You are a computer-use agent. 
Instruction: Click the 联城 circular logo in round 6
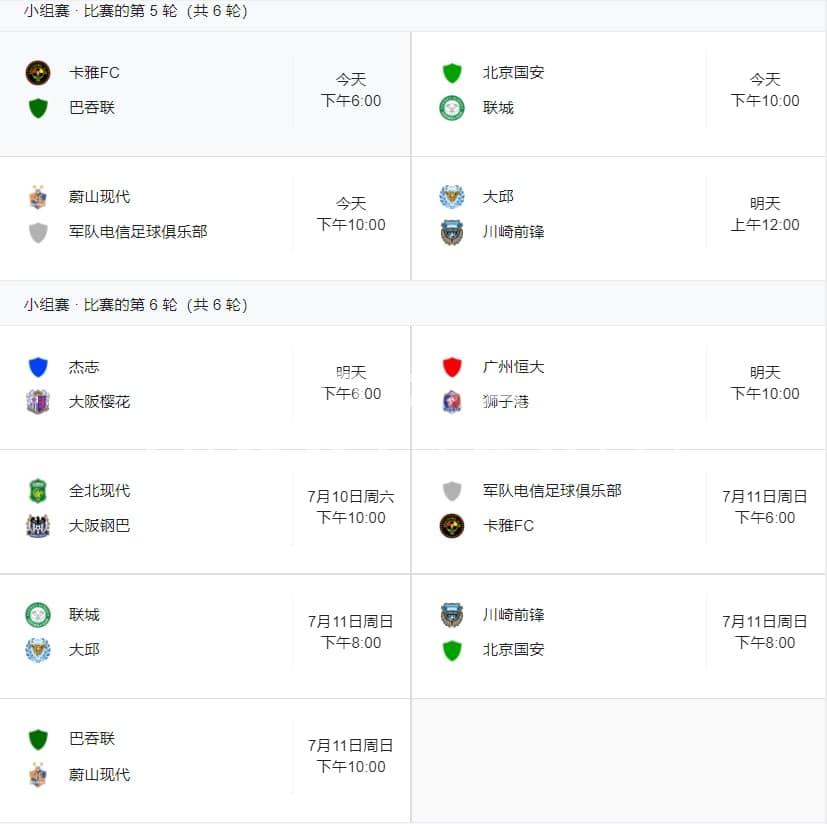[x=38, y=615]
